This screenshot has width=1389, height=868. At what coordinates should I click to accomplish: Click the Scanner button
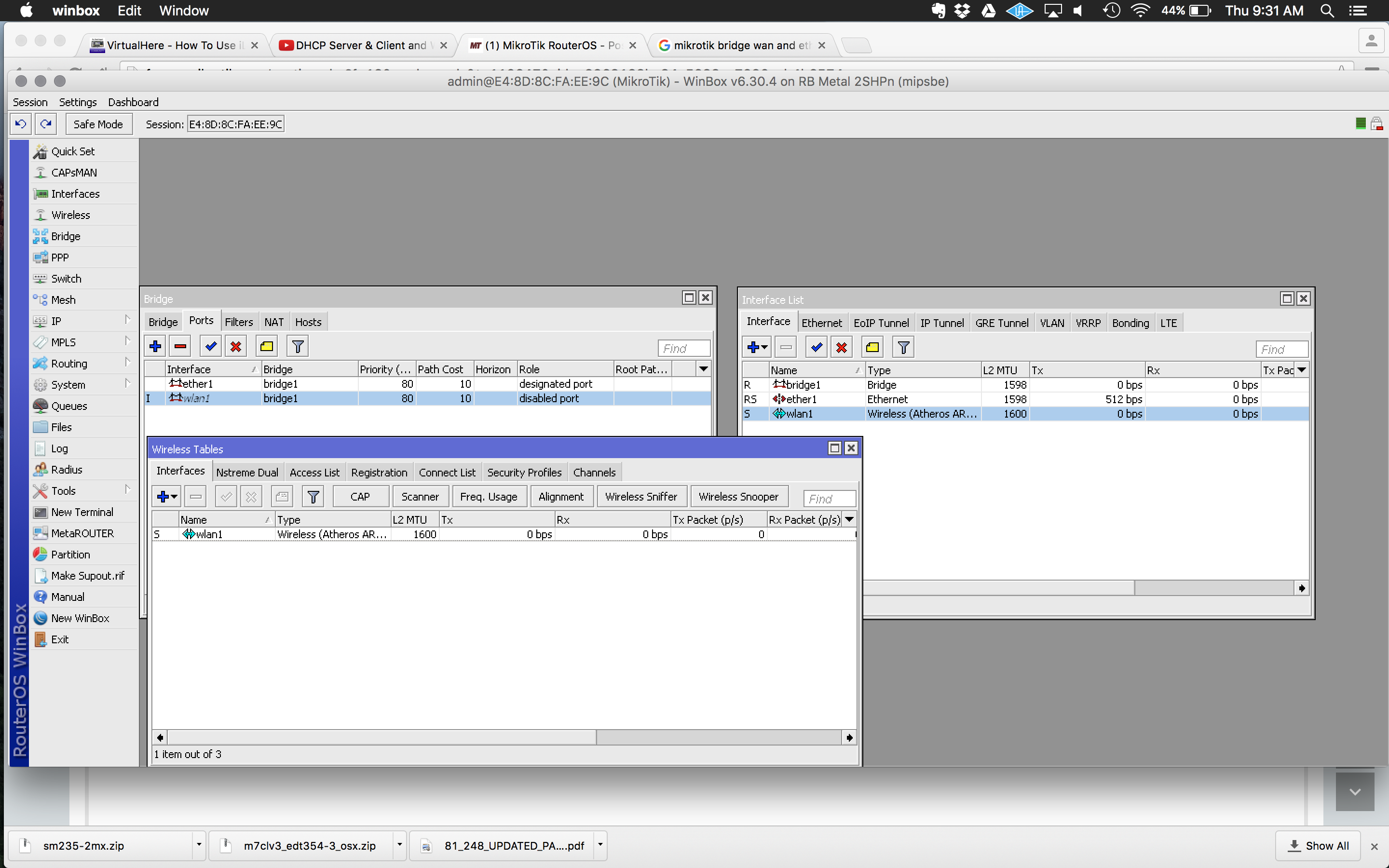pos(420,497)
